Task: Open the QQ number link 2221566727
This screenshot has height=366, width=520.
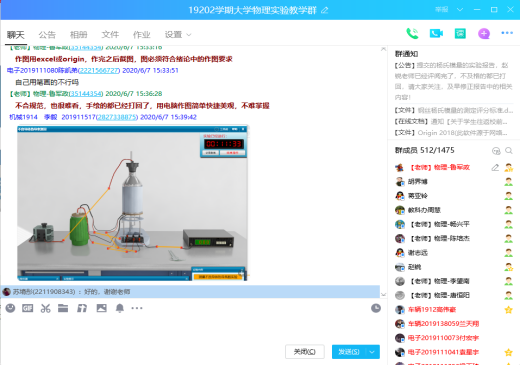Action: [99, 70]
